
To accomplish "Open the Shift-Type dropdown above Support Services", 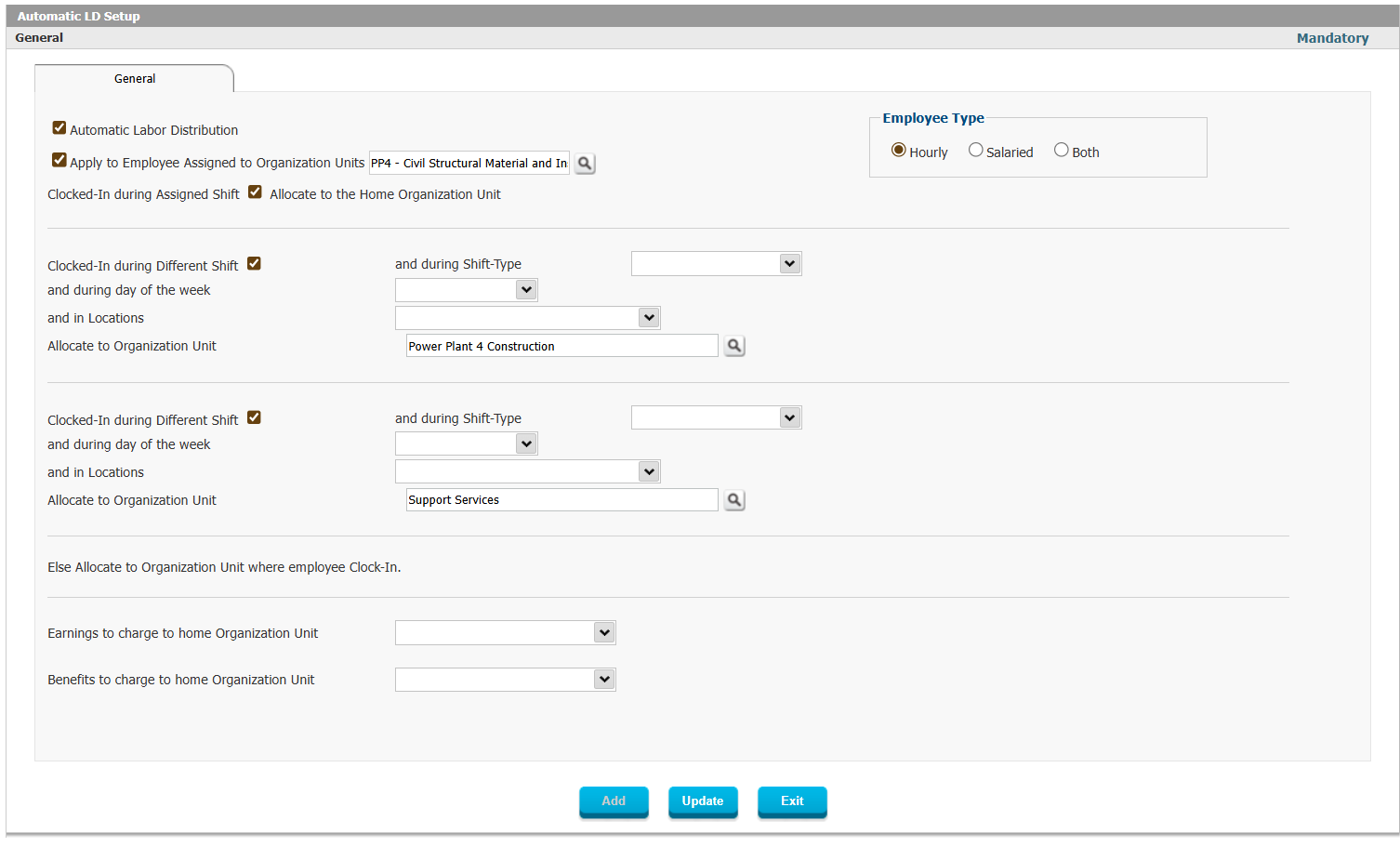I will 717,418.
